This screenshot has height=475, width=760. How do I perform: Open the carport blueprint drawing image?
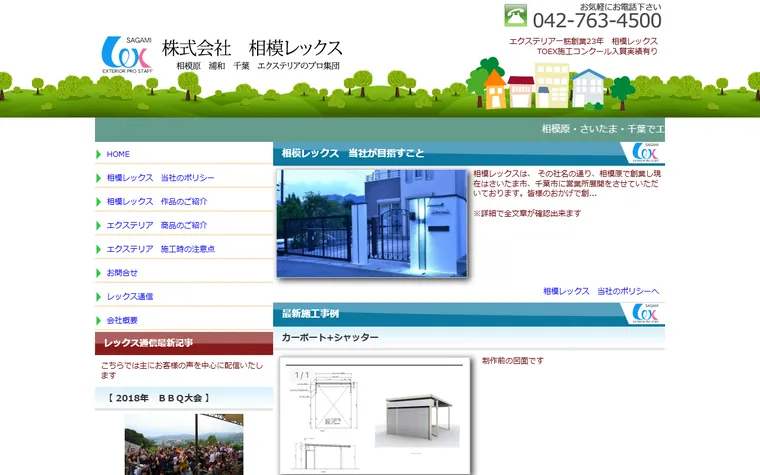375,416
